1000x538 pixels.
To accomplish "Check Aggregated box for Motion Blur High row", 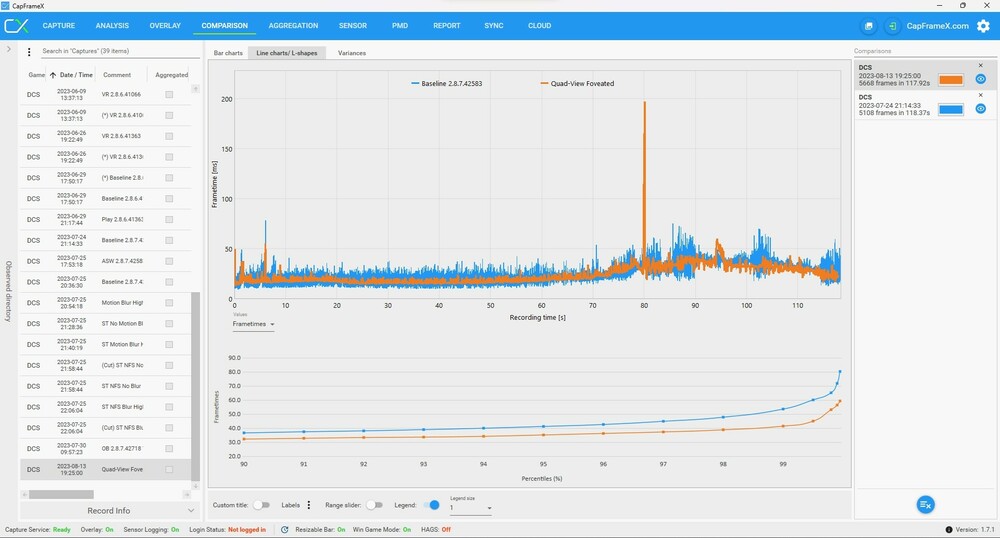I will [169, 303].
